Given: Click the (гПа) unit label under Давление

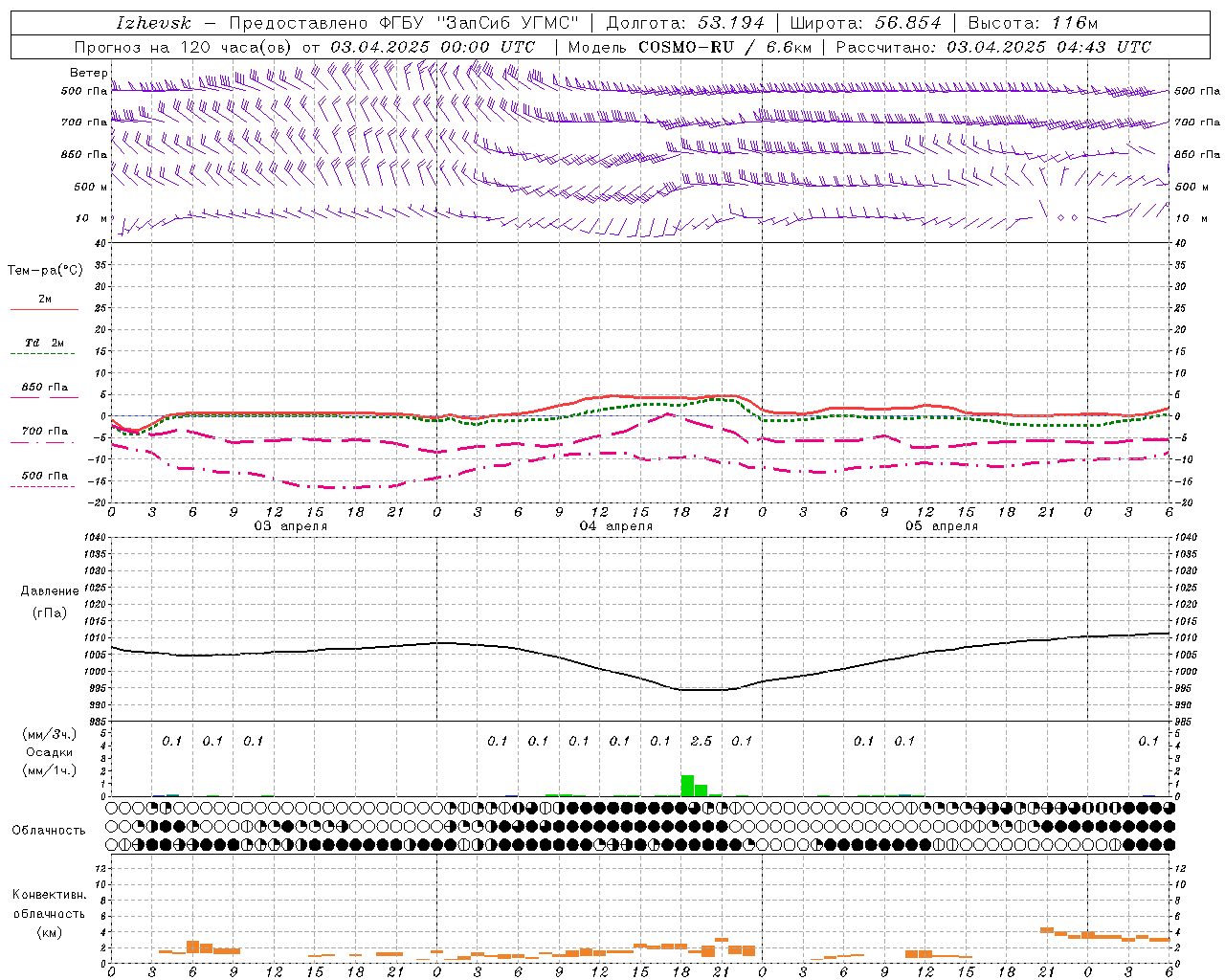Looking at the screenshot, I should tap(50, 613).
